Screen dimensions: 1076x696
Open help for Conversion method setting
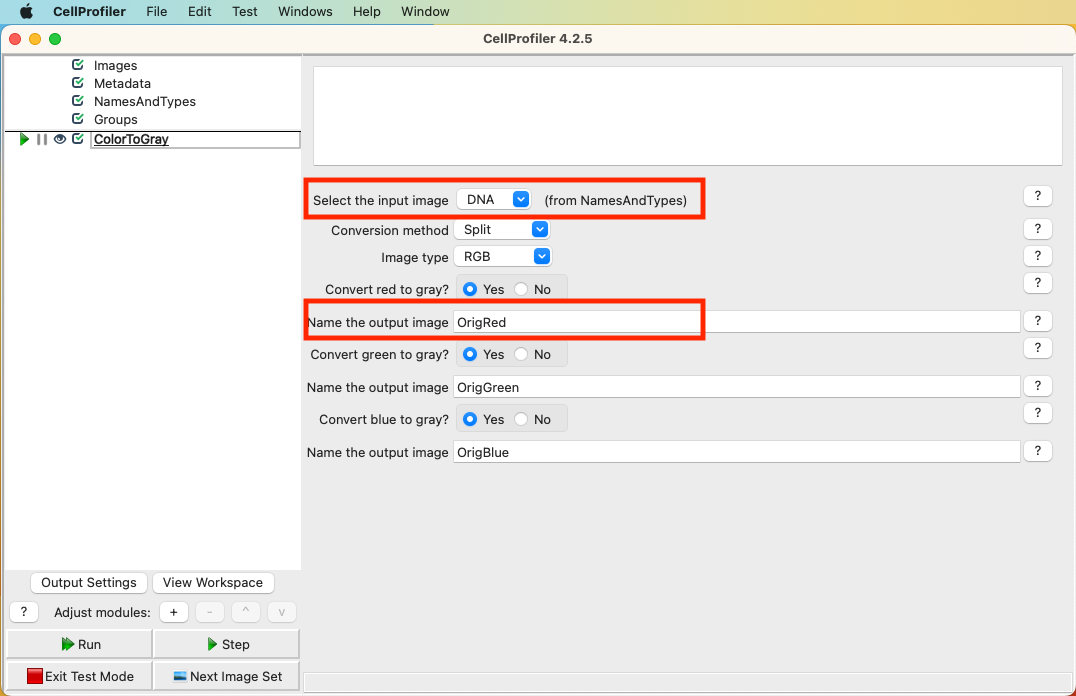1037,229
